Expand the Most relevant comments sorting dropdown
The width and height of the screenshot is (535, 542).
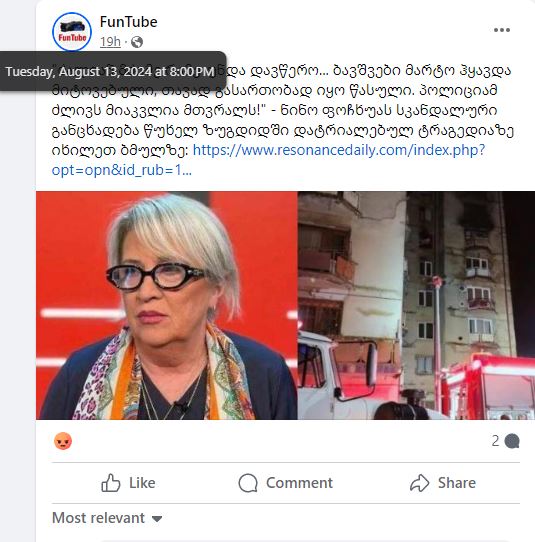107,518
